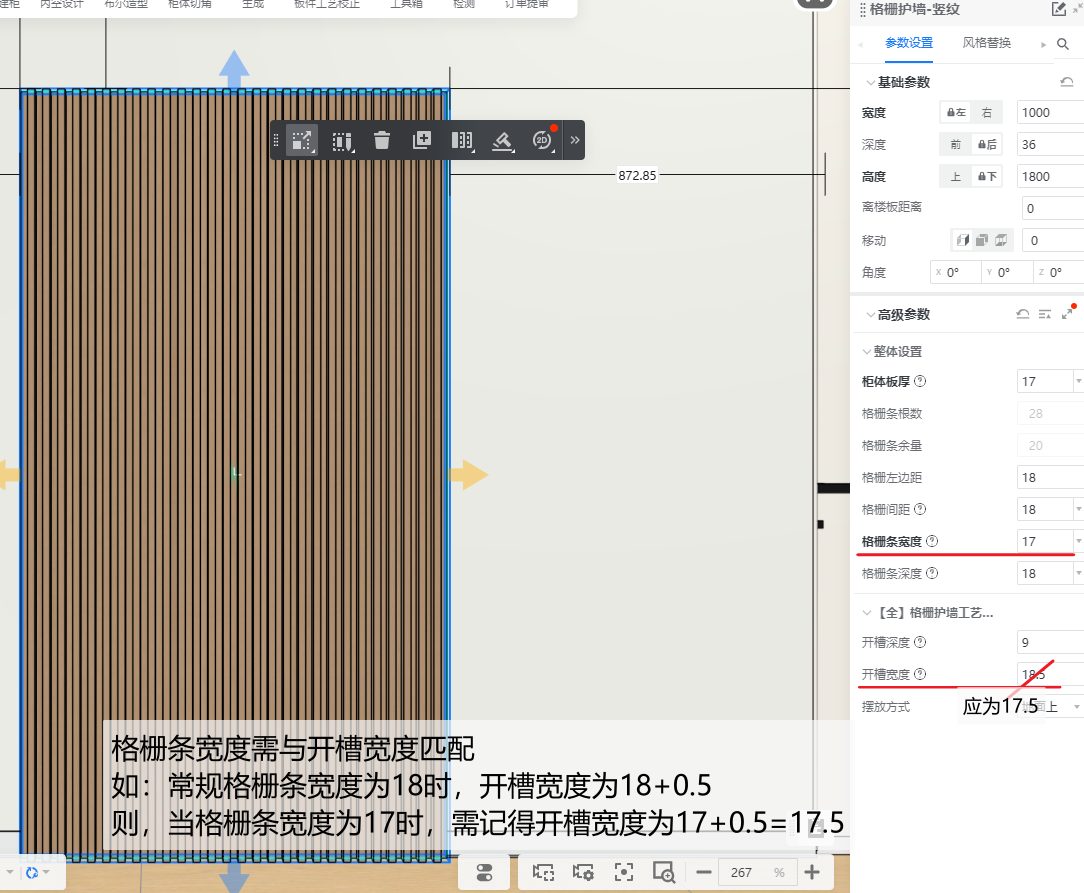Viewport: 1084px width, 893px height.
Task: Click the duplicate copy icon in floating toolbar
Action: pos(422,140)
